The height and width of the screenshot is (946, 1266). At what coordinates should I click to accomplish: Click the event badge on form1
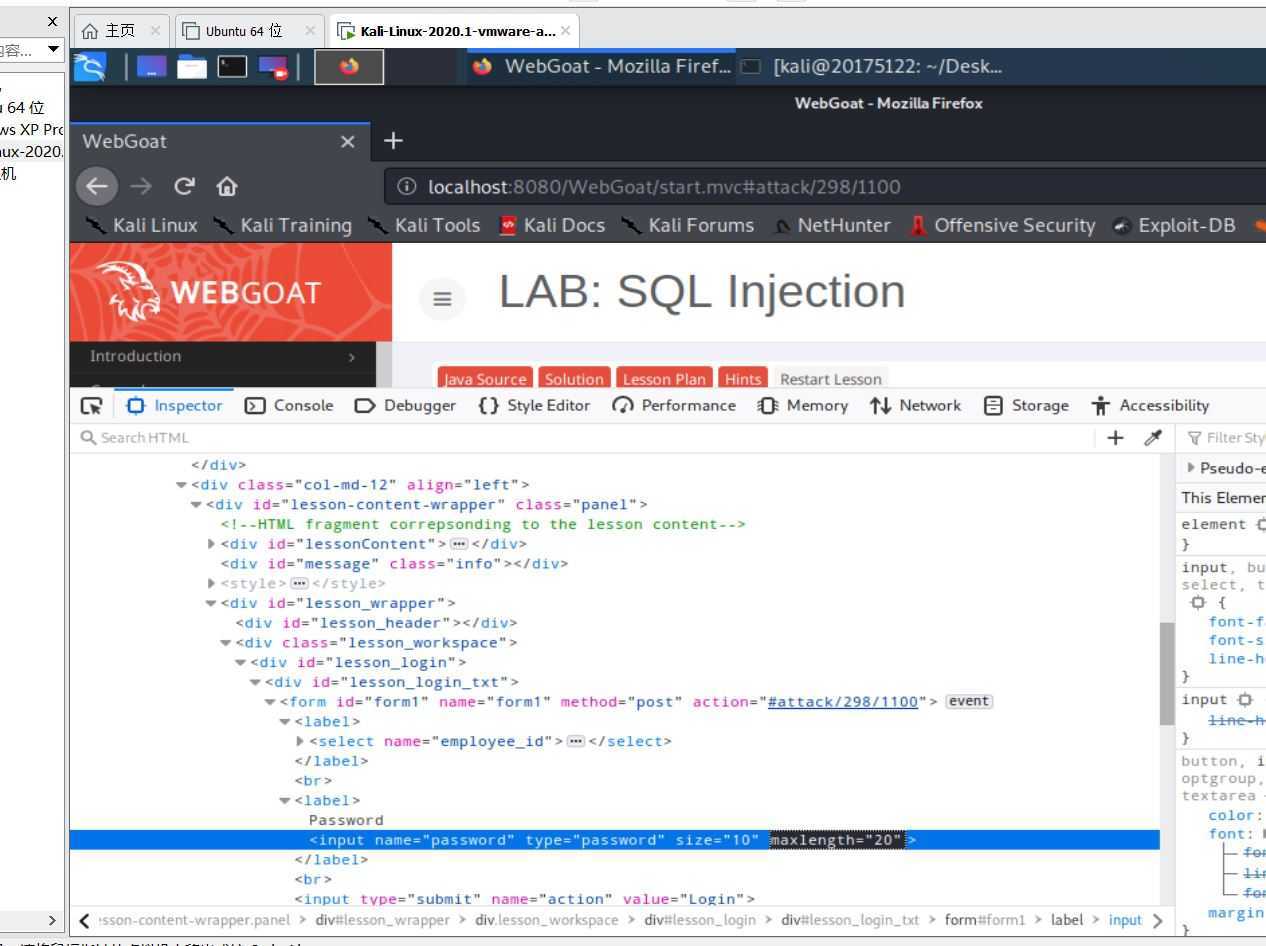coord(969,701)
